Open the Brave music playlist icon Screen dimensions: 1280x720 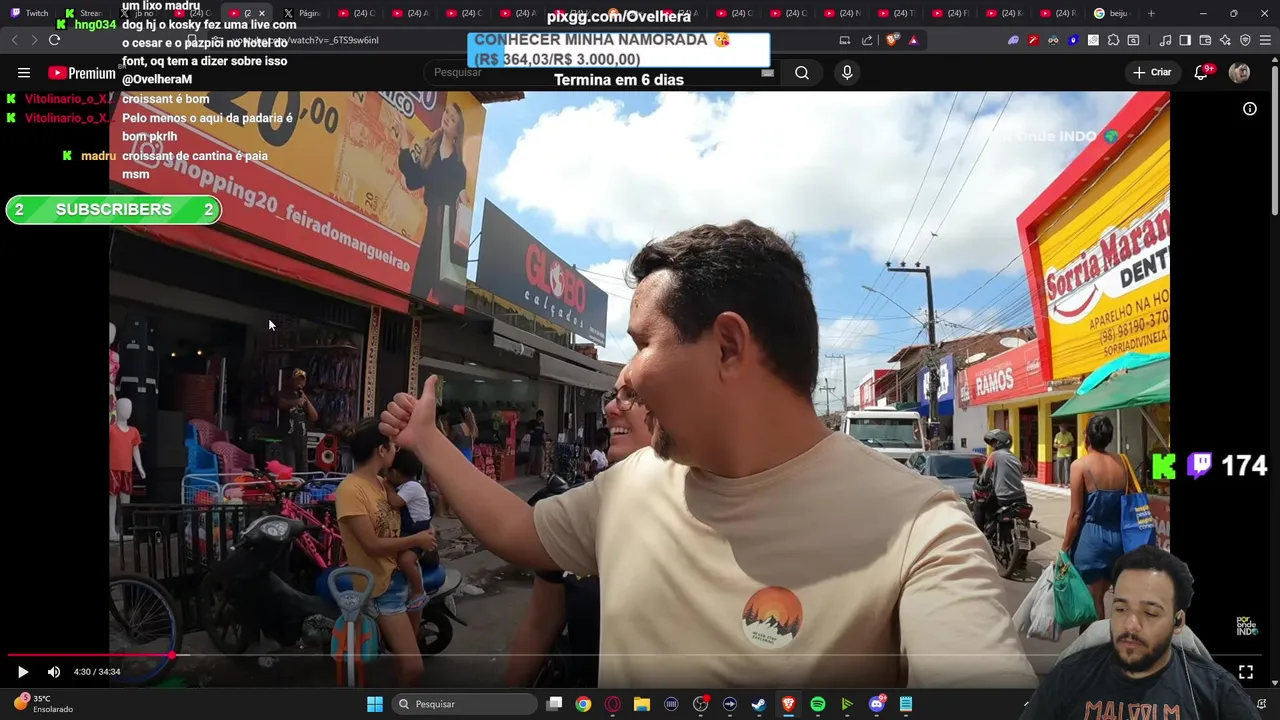point(1165,40)
